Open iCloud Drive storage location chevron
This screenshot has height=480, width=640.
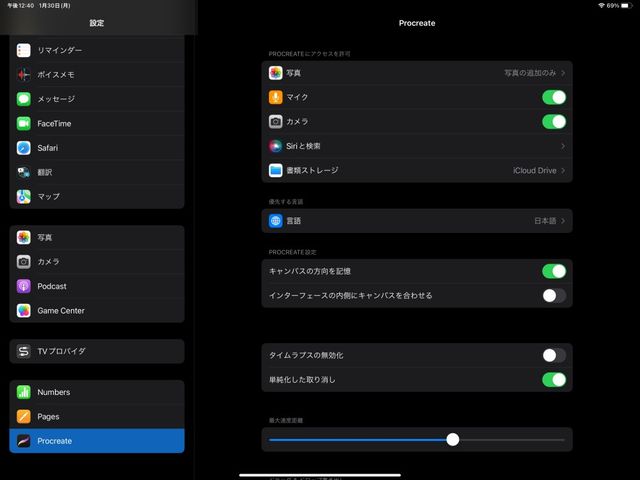[x=563, y=170]
